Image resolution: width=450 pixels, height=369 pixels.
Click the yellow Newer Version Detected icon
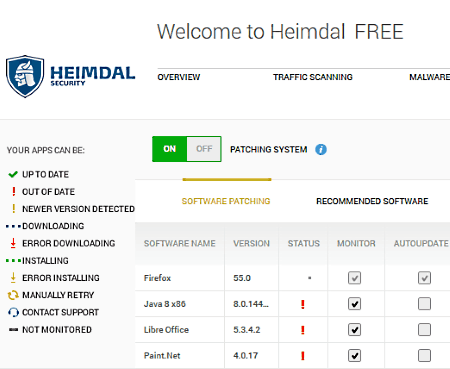pyautogui.click(x=14, y=209)
